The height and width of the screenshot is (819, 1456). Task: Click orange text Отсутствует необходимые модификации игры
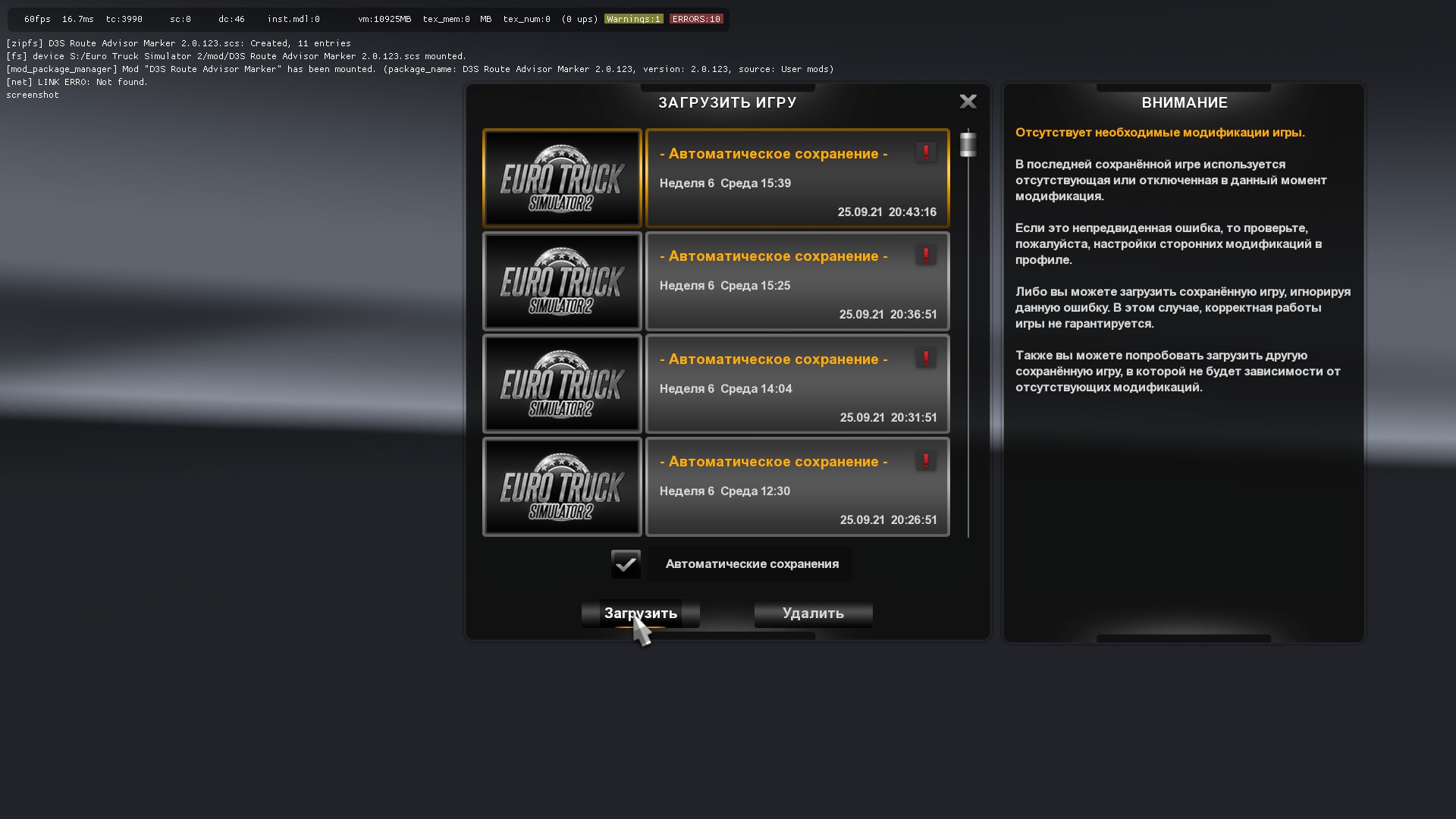coord(1160,132)
